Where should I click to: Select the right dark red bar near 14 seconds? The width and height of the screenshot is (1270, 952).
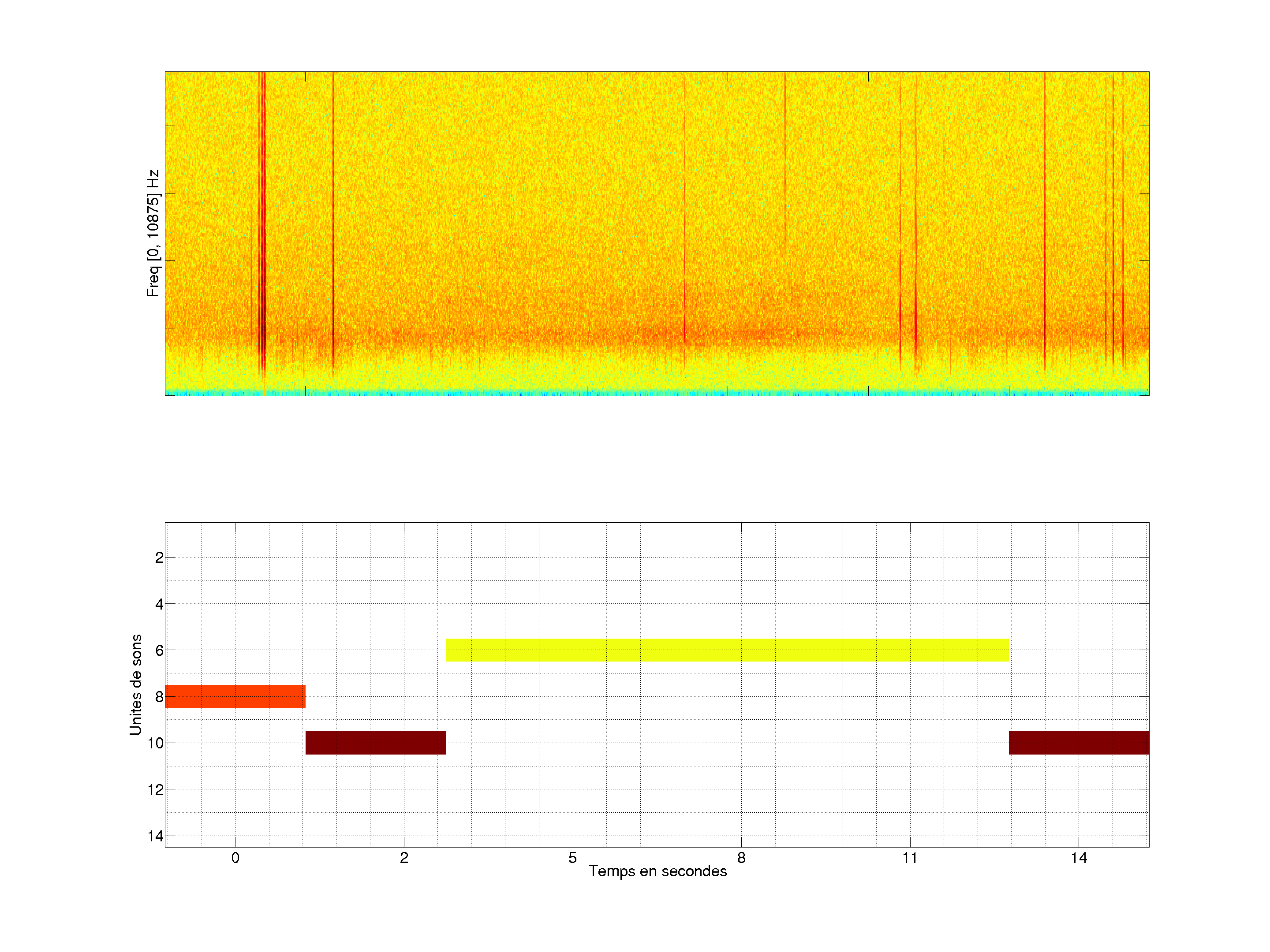tap(1078, 743)
